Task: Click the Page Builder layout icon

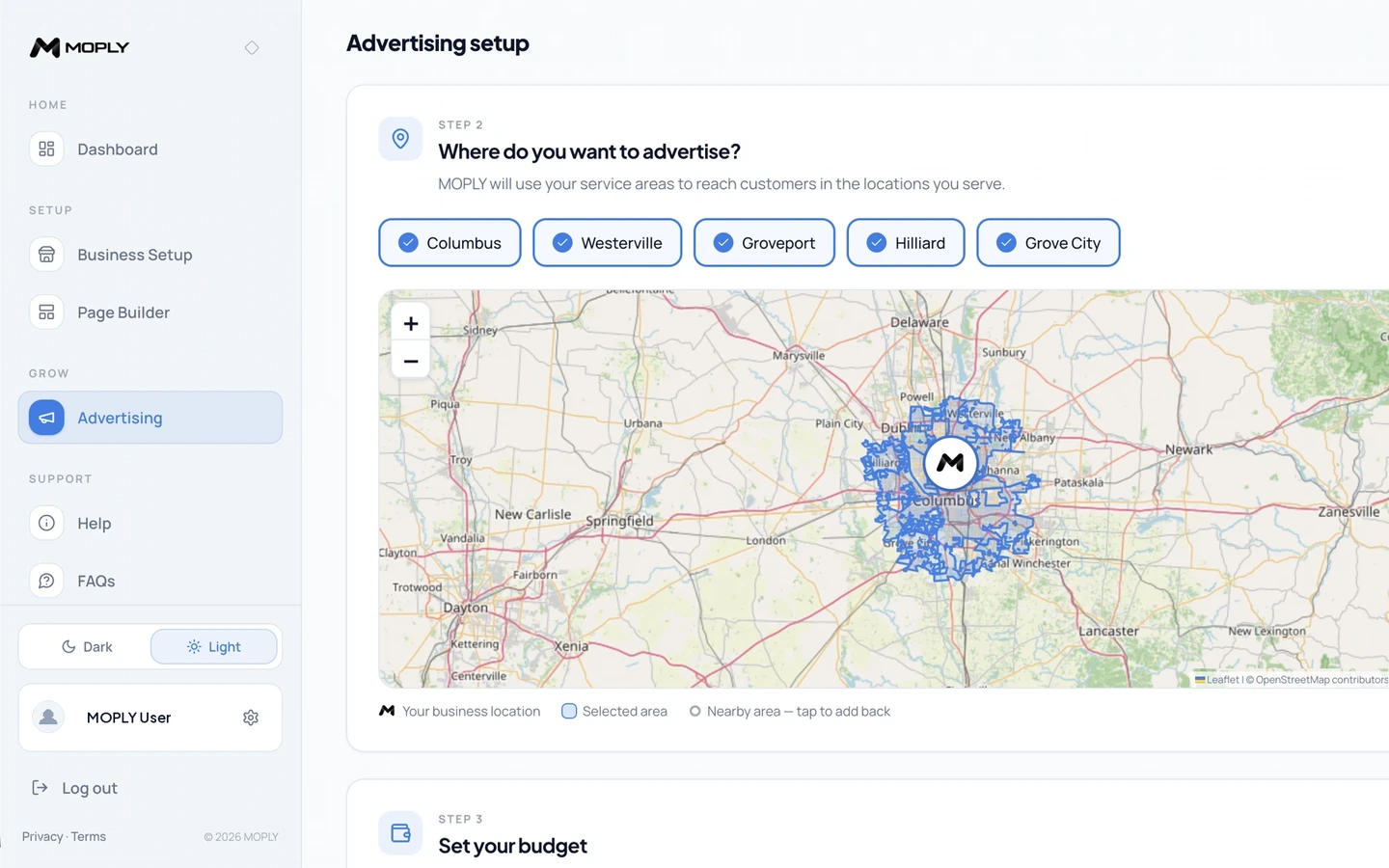Action: pos(46,312)
